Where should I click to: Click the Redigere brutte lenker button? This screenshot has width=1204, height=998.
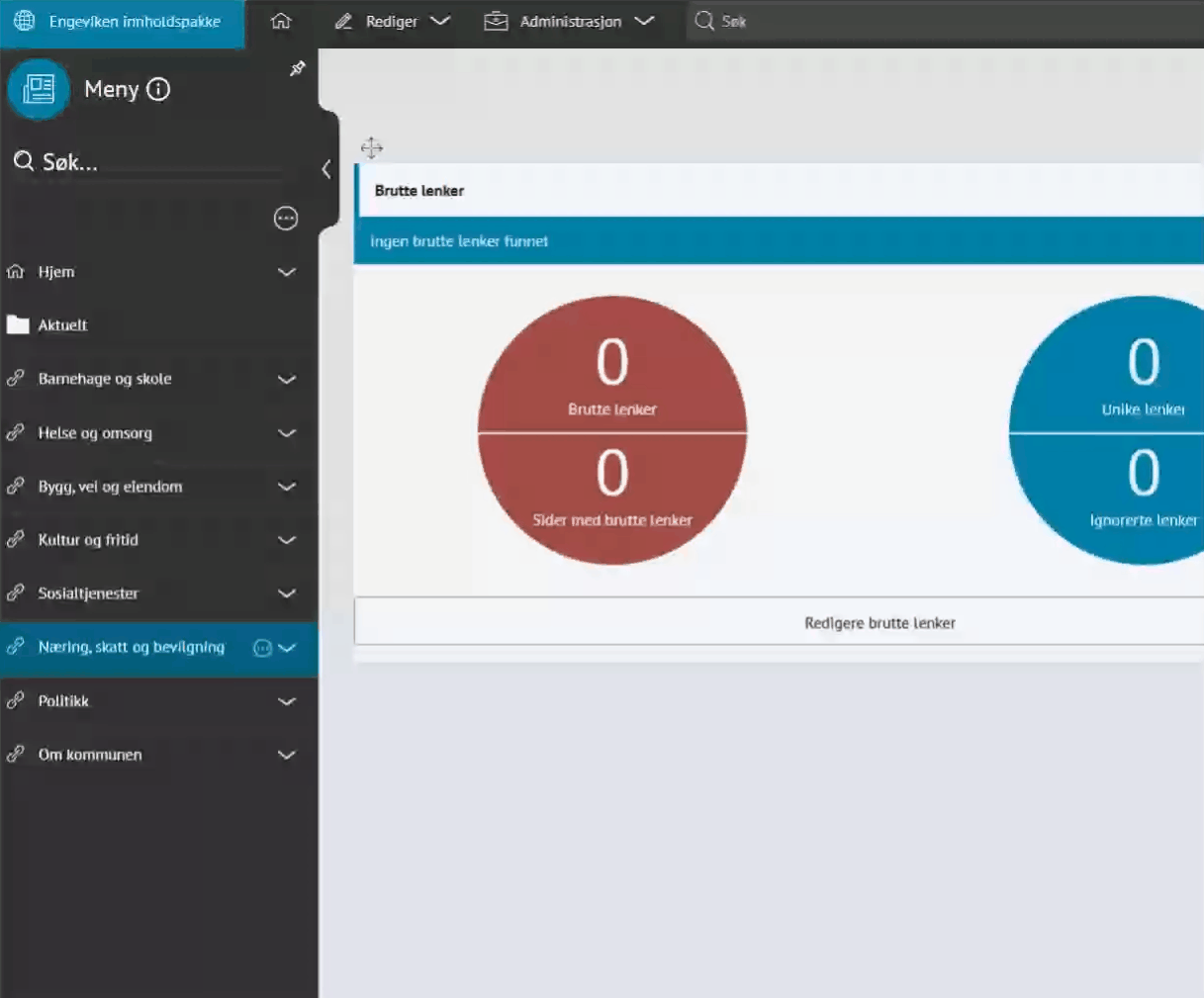coord(879,623)
